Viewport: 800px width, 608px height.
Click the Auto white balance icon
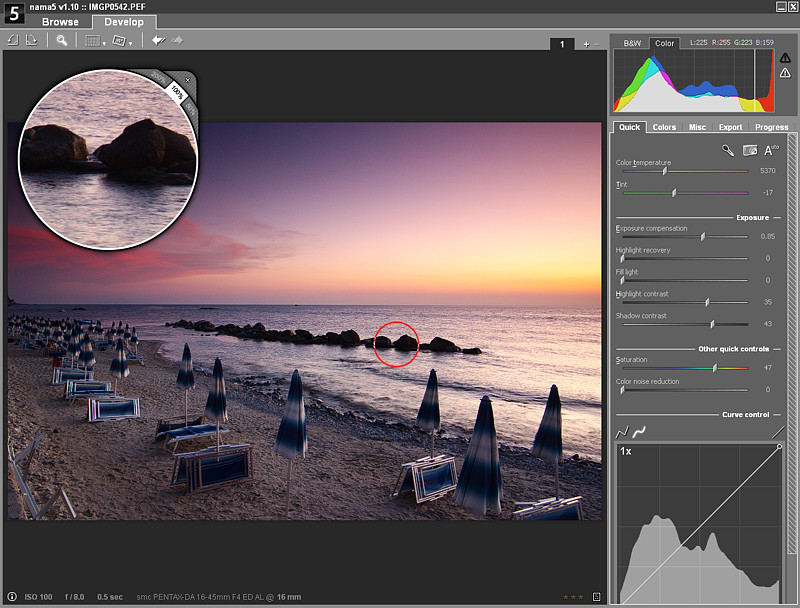tap(771, 150)
